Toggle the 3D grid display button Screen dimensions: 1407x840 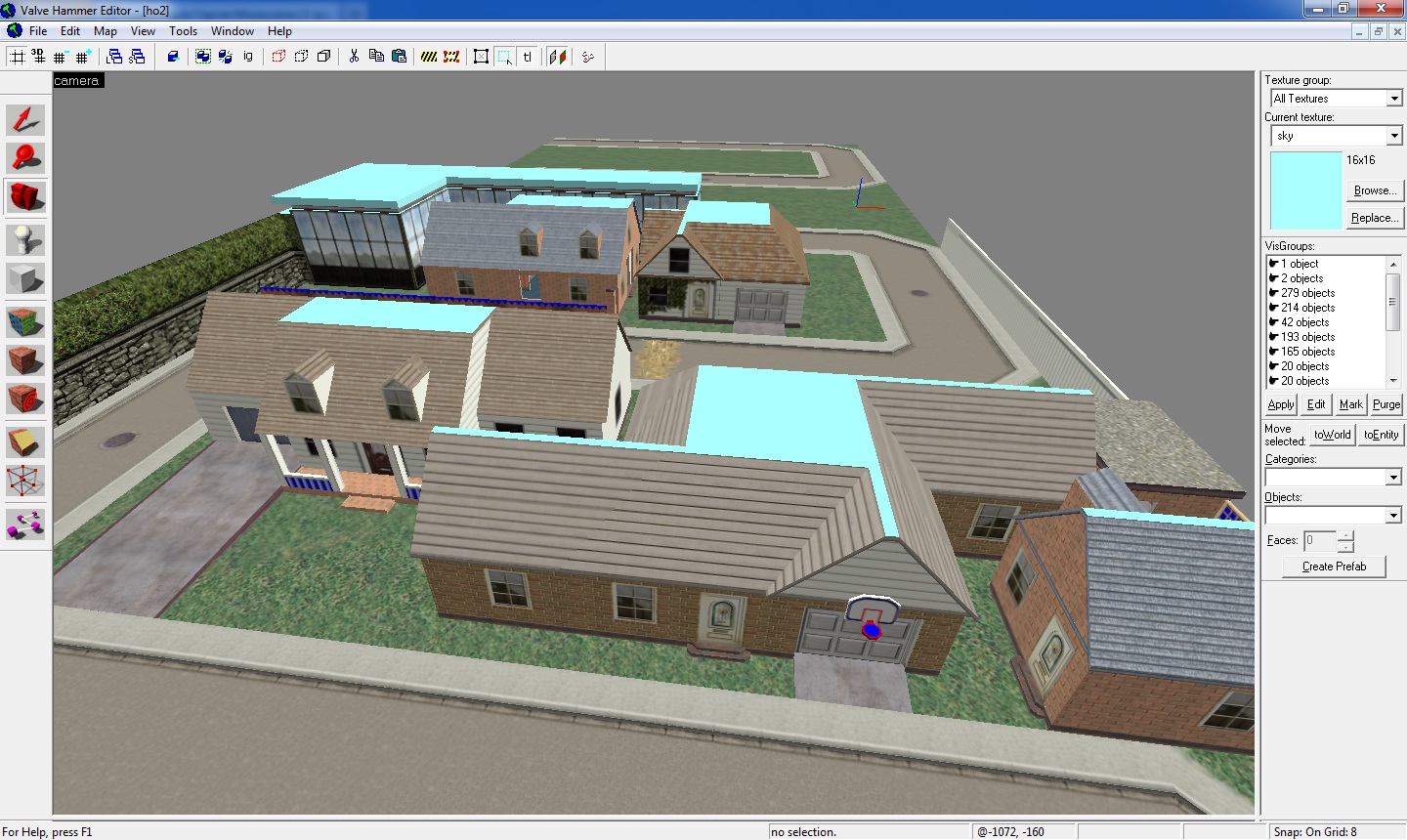39,57
